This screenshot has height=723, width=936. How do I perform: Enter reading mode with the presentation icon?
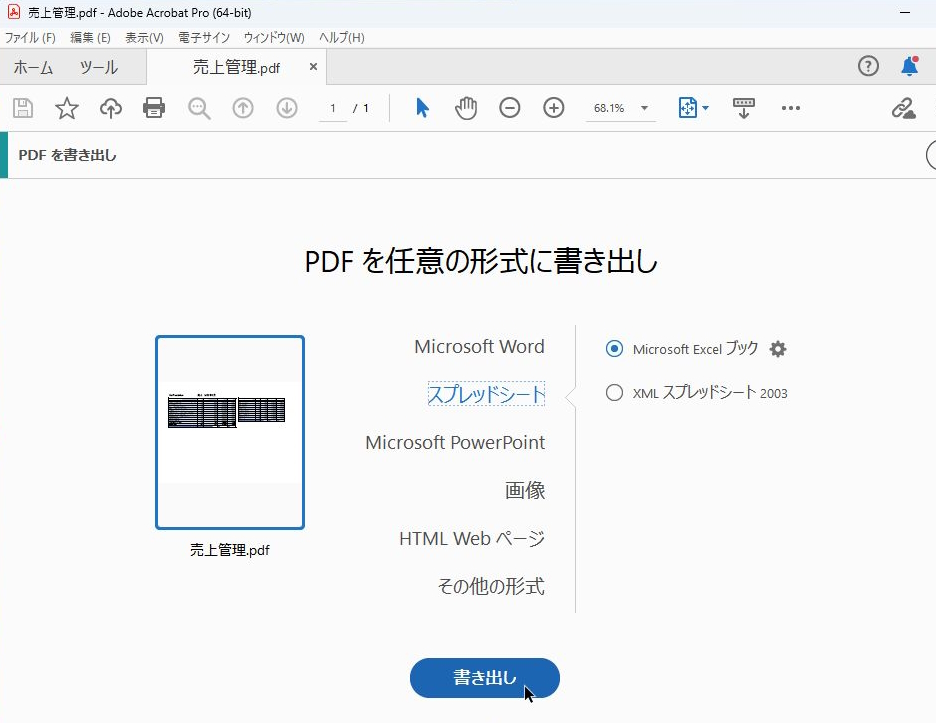pyautogui.click(x=743, y=107)
